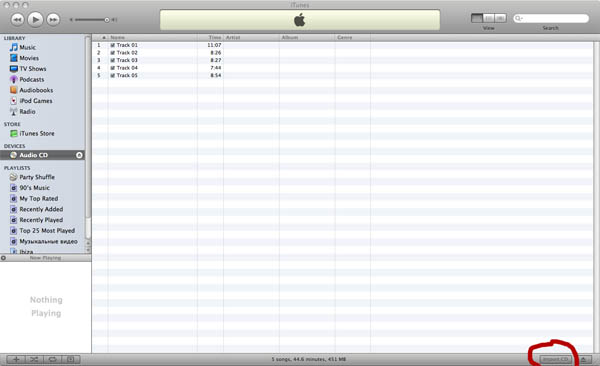600x366 pixels.
Task: Select the 7:44 time cell
Action: click(x=215, y=68)
